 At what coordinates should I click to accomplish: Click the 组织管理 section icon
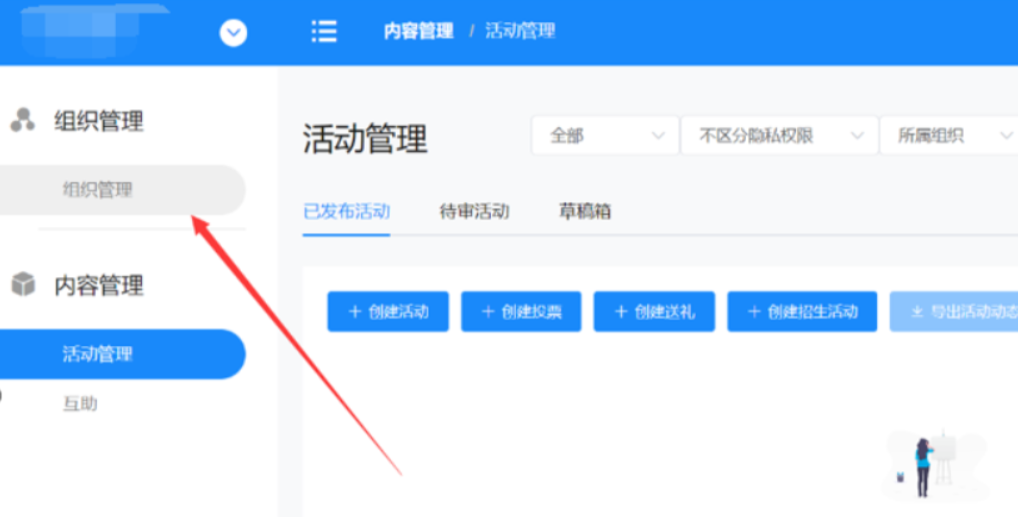[x=22, y=121]
